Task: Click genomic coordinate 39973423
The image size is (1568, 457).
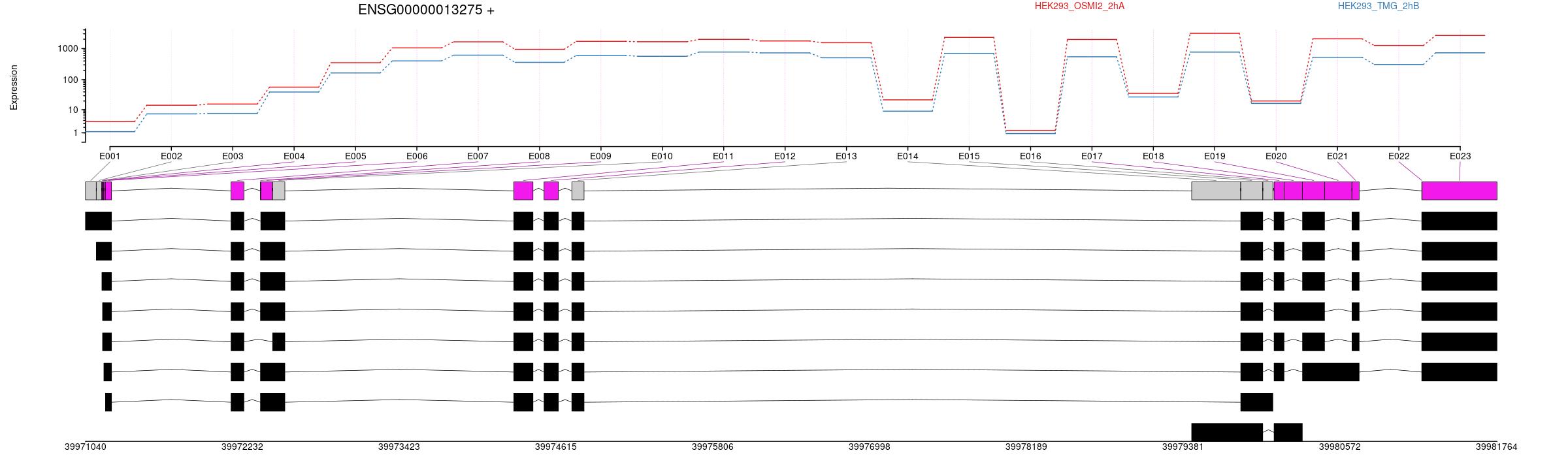Action: coord(399,447)
